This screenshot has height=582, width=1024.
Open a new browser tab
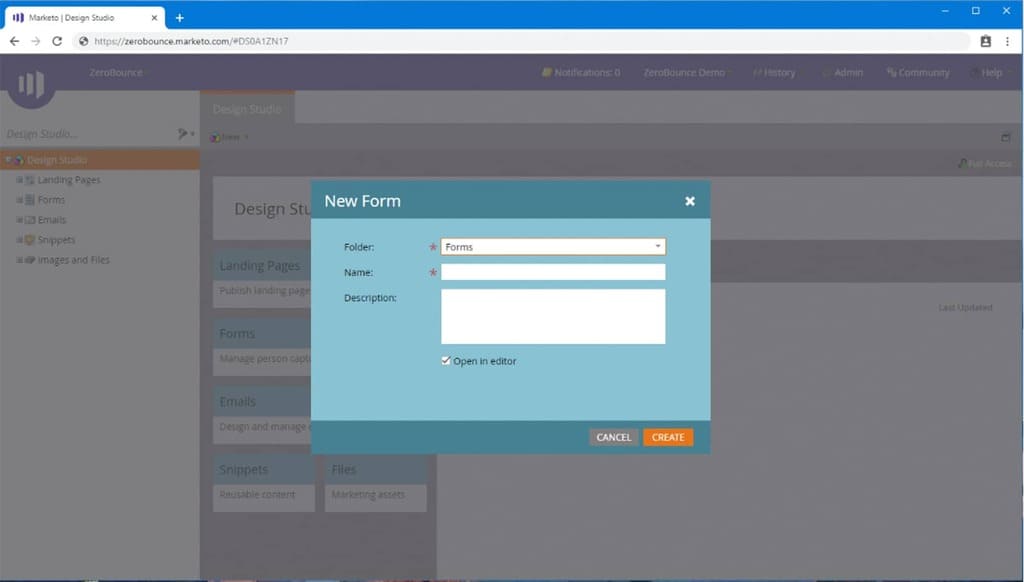[180, 18]
